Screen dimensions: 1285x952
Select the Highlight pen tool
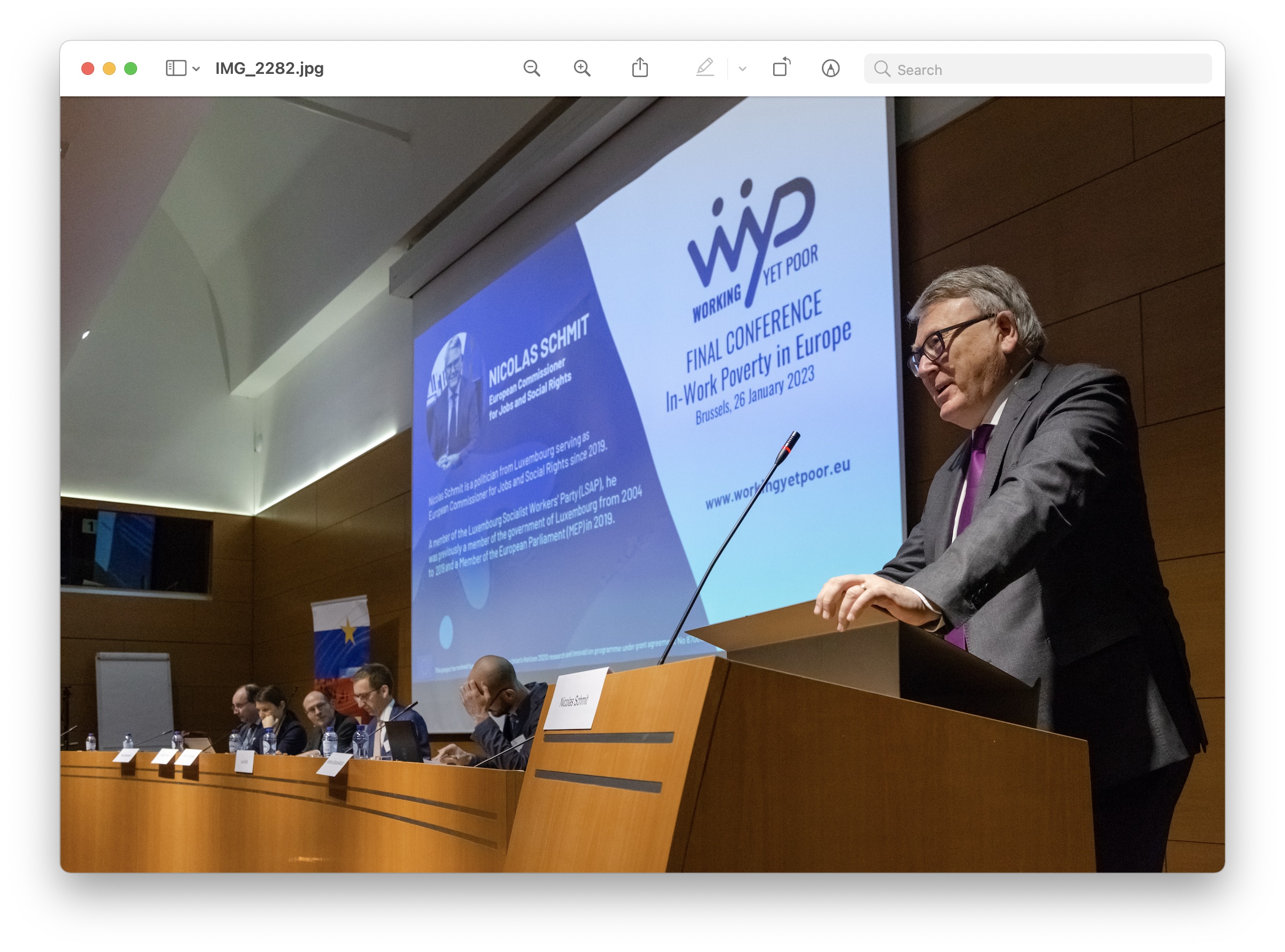tap(705, 68)
